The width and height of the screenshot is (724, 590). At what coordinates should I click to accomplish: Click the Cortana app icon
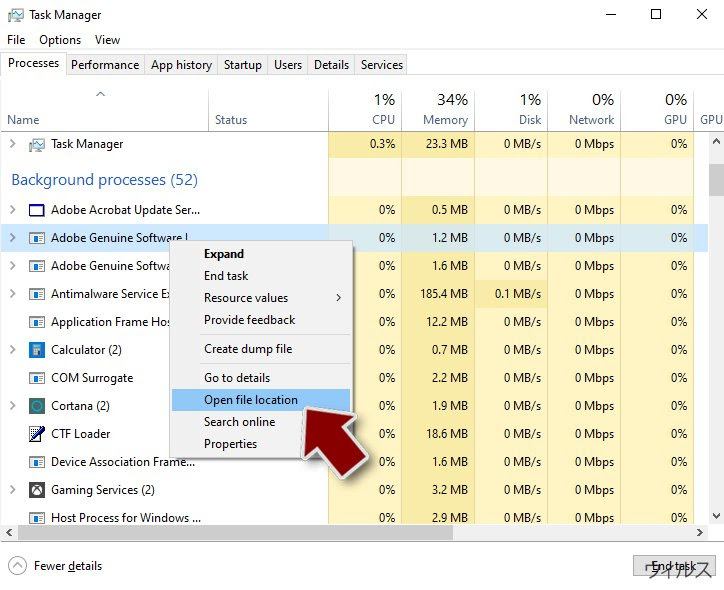pos(36,406)
